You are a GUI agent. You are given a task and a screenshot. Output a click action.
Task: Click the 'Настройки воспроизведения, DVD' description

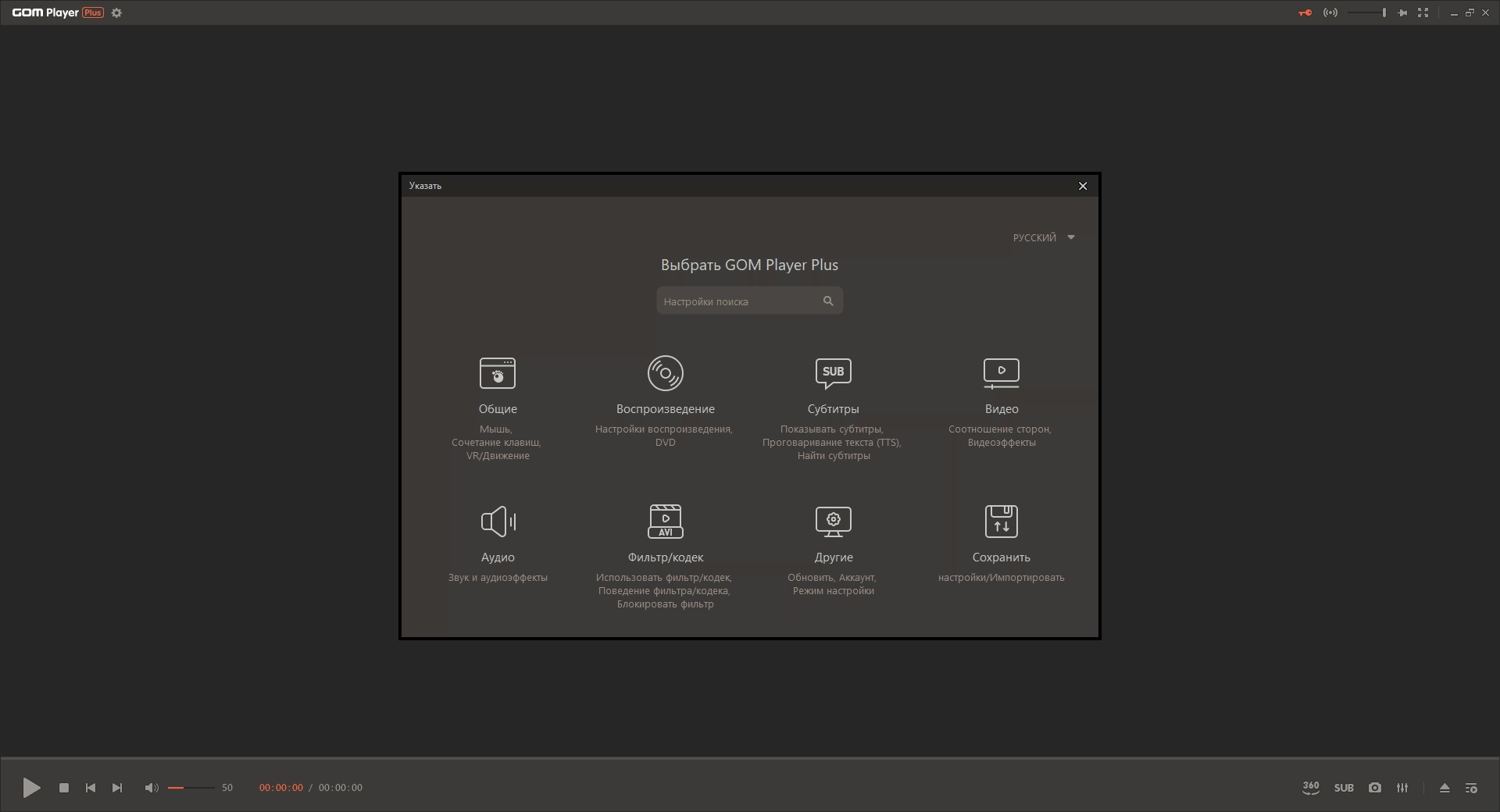pyautogui.click(x=665, y=436)
